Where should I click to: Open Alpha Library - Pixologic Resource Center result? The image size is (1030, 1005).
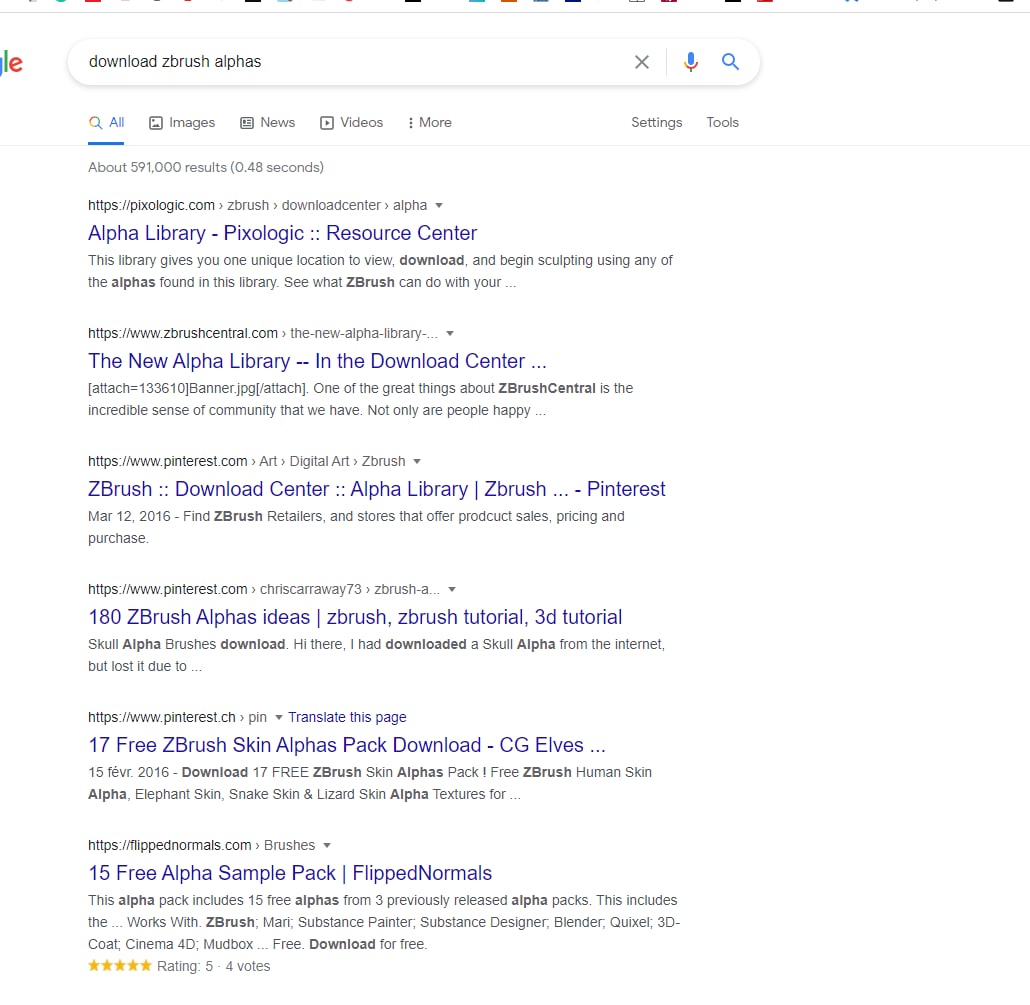pyautogui.click(x=282, y=233)
